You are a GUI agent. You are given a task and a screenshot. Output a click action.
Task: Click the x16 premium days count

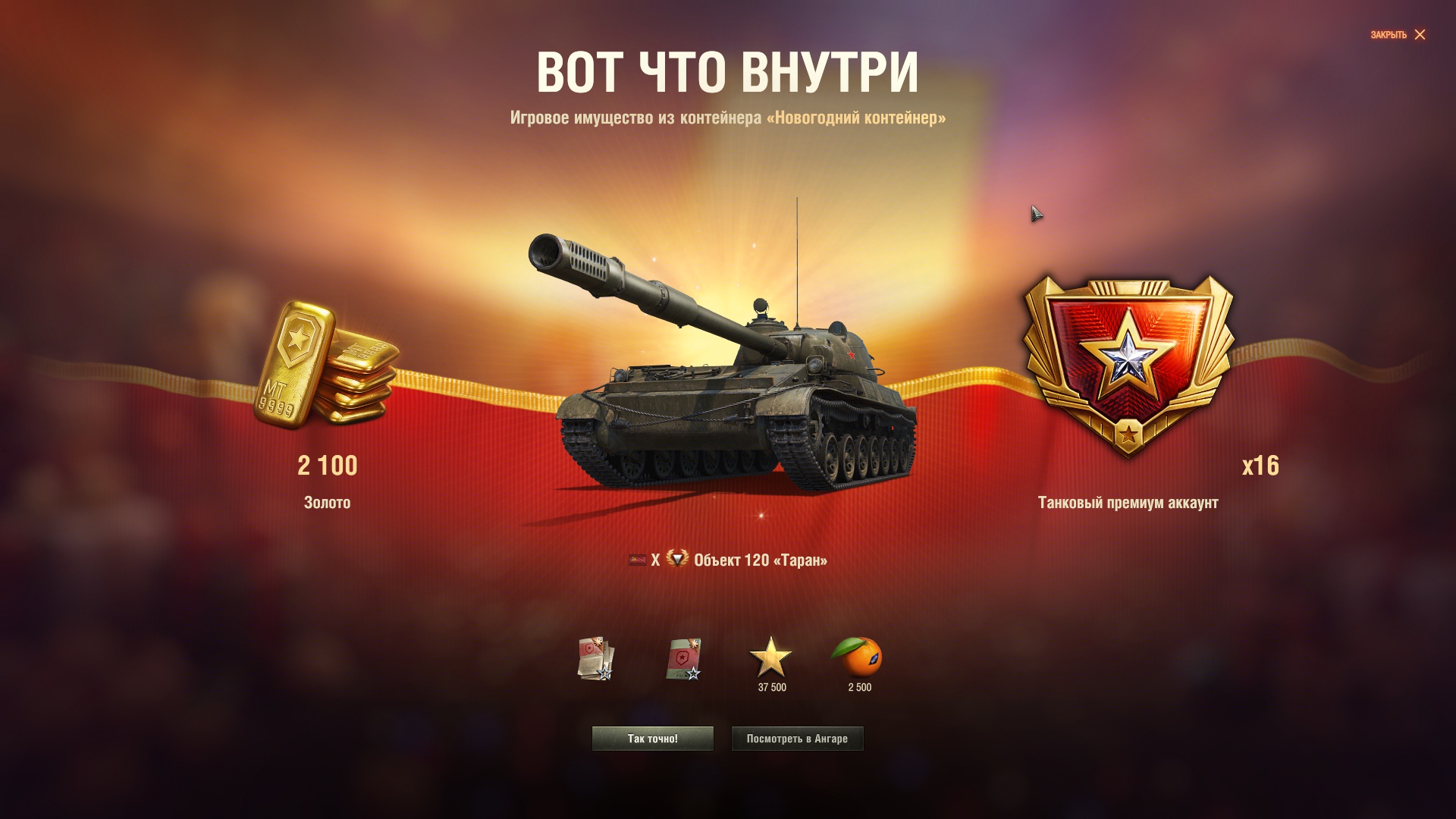pyautogui.click(x=1260, y=466)
